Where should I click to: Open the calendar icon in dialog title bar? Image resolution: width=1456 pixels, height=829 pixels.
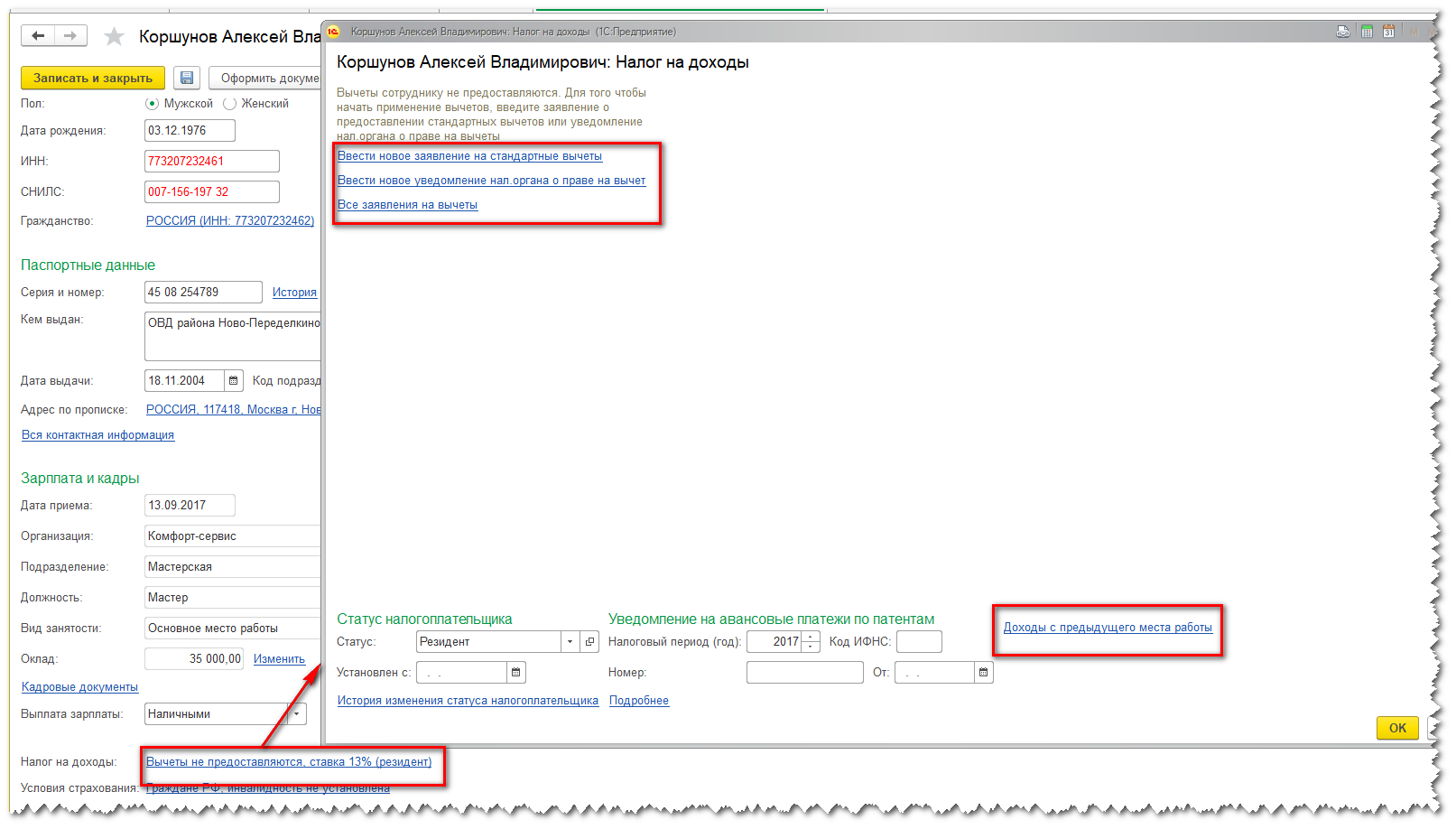[x=1388, y=32]
